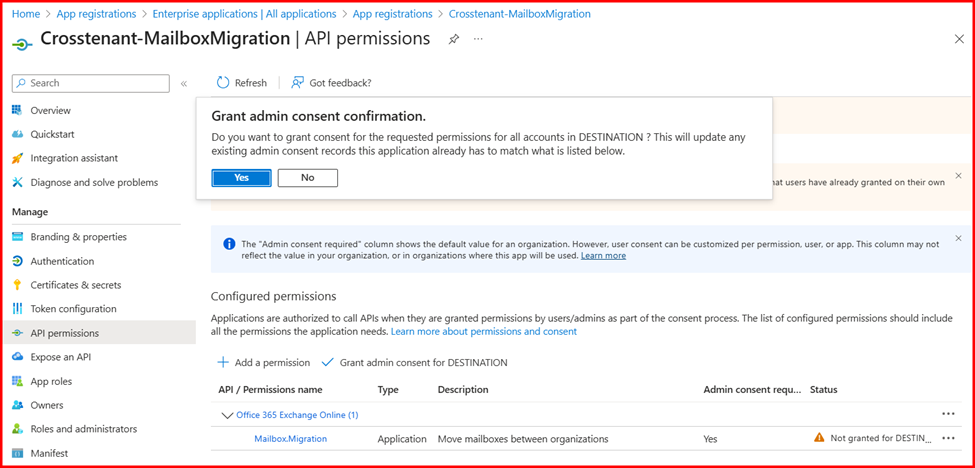Open the Mailbox.Migration permission link

(x=290, y=438)
